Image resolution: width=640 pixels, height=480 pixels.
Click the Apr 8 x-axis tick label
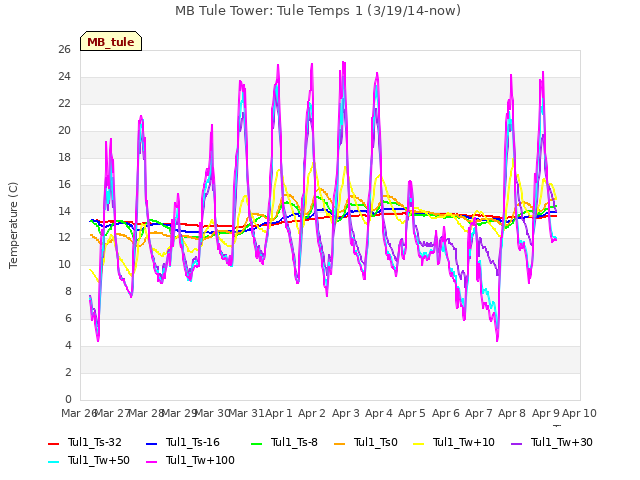click(x=512, y=413)
